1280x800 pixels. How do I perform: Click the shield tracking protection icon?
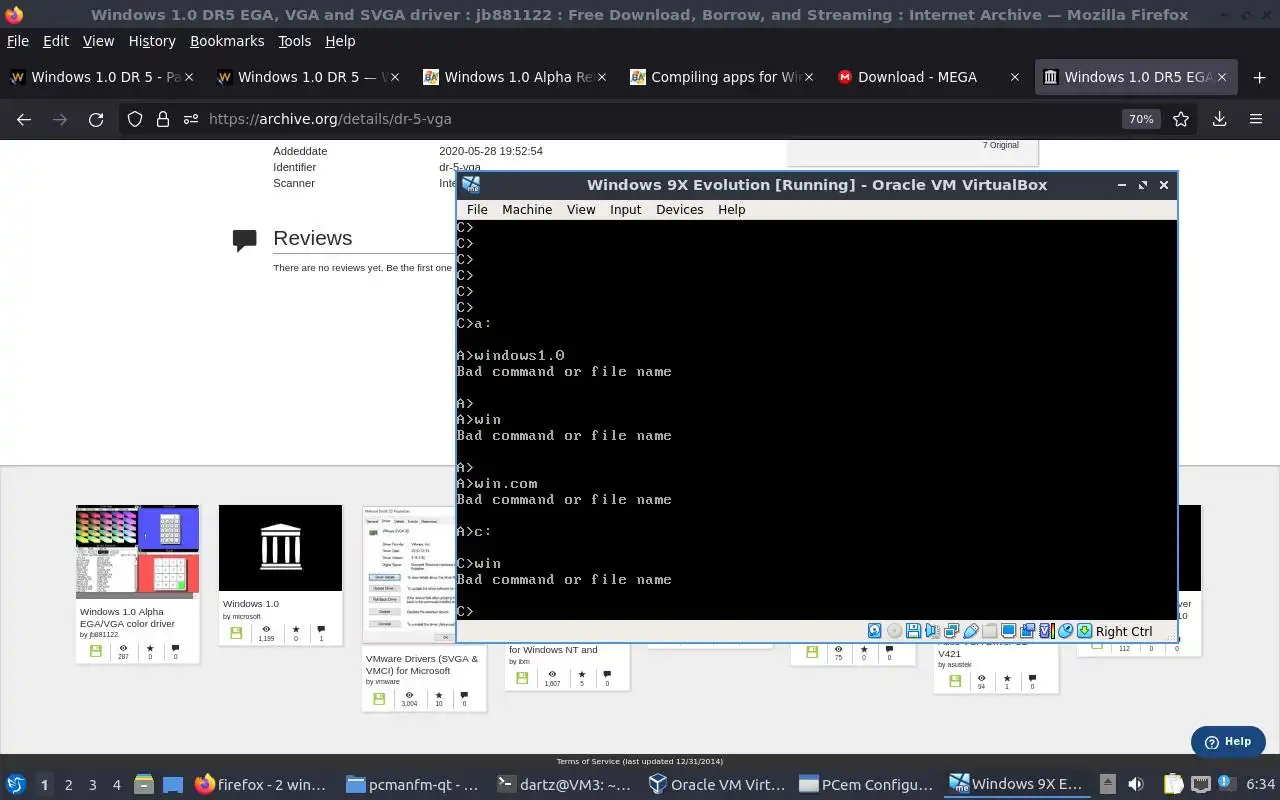point(135,119)
